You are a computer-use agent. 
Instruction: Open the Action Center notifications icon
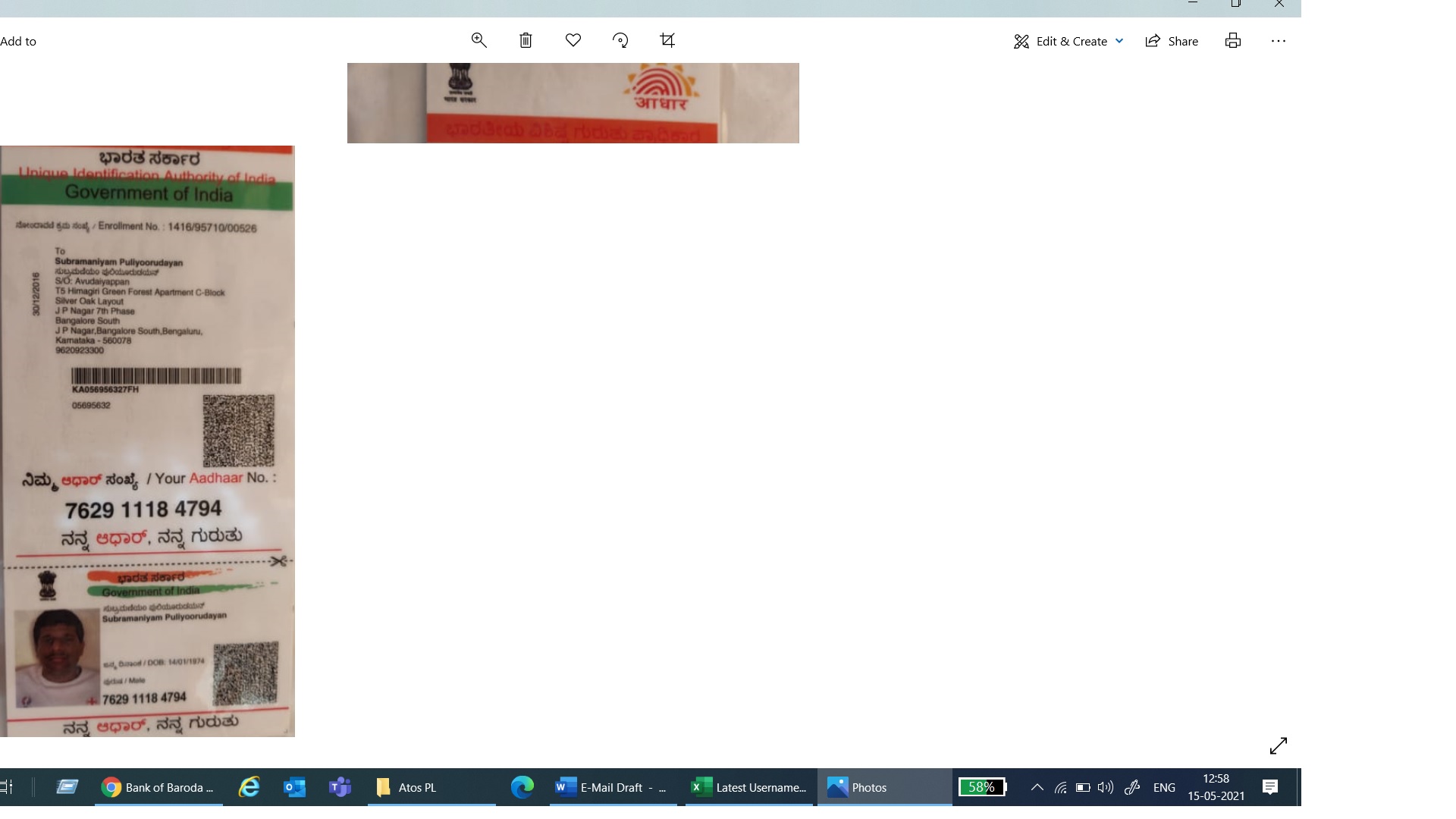[x=1270, y=787]
